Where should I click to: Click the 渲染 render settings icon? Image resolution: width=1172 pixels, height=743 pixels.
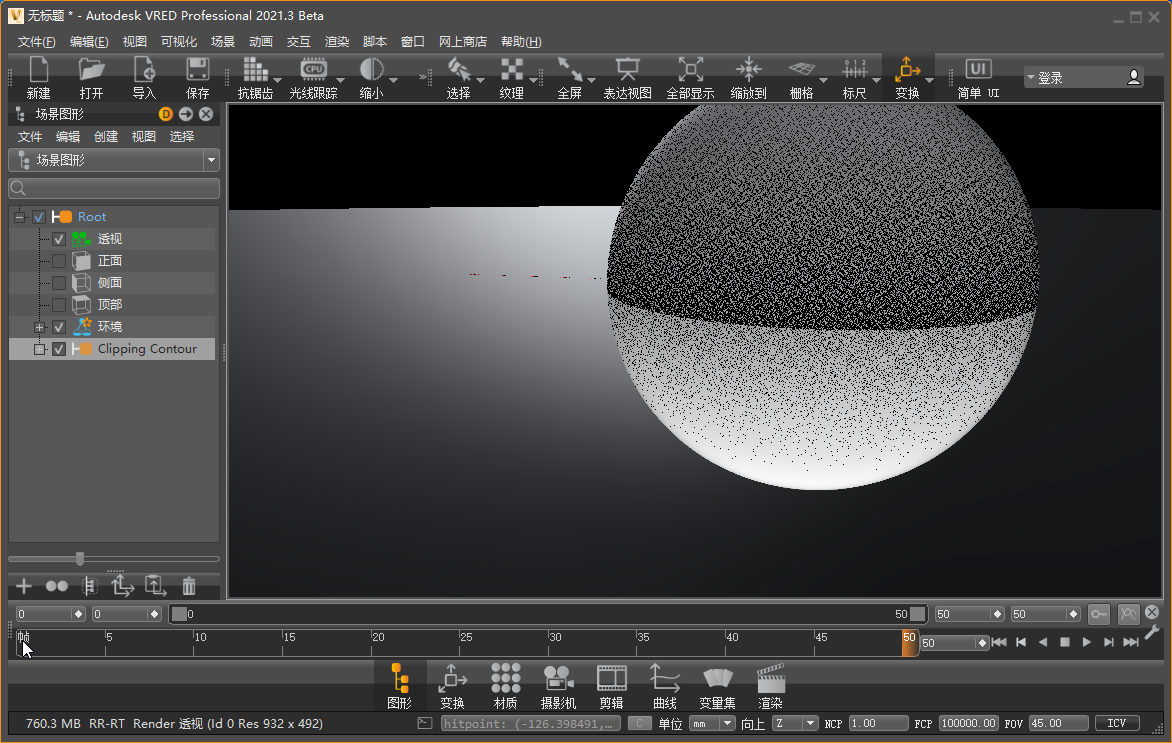(x=770, y=680)
